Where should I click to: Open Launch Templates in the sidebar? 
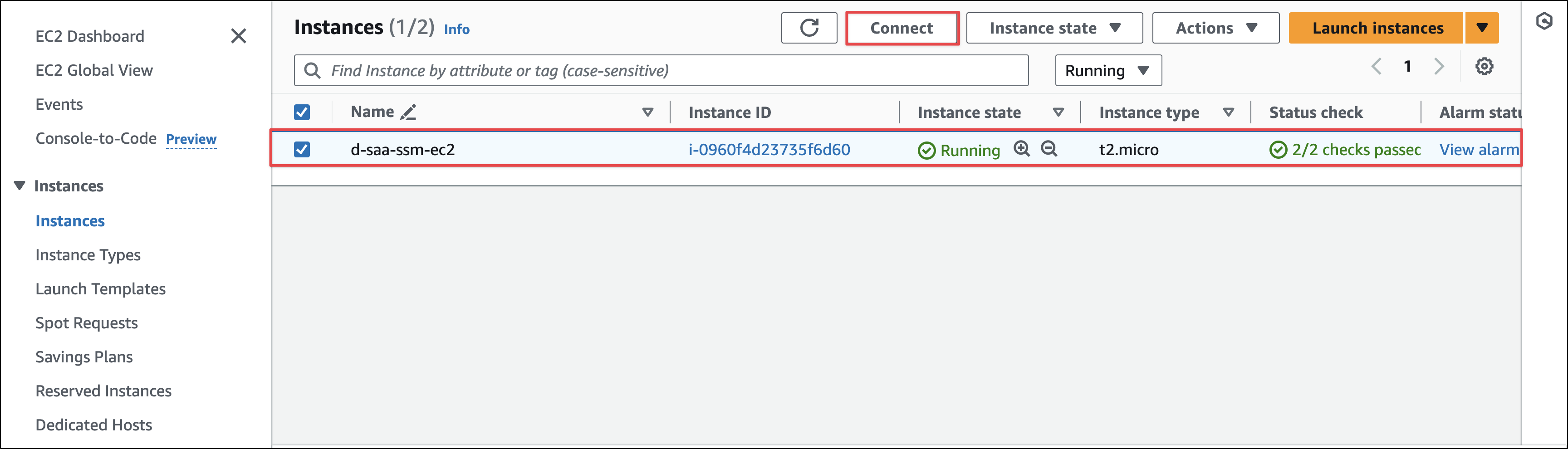click(x=100, y=289)
